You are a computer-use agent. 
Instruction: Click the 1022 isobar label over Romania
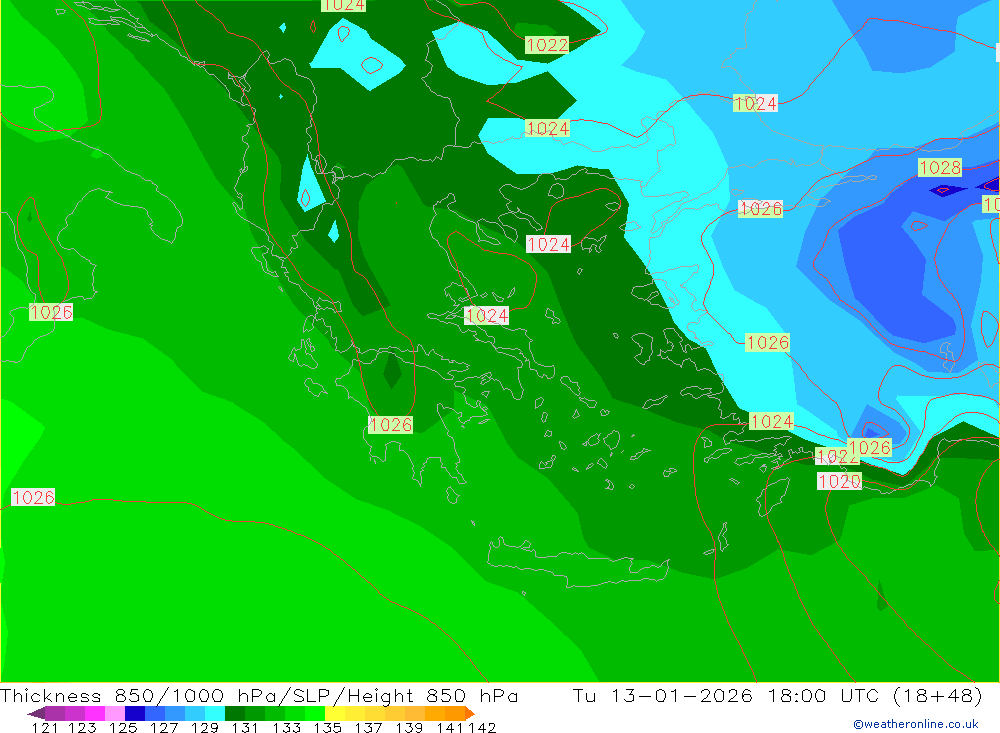point(547,45)
